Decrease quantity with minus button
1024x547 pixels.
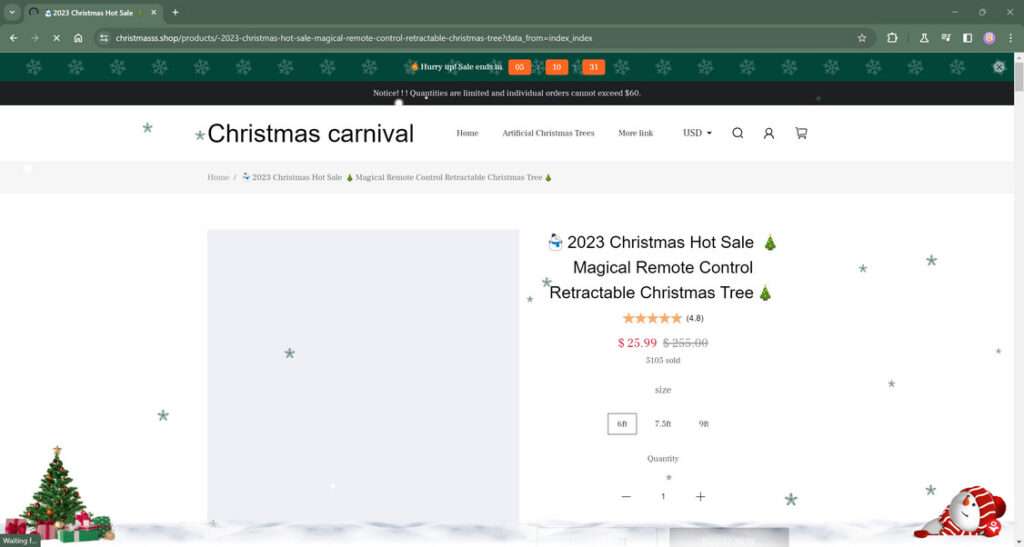626,497
